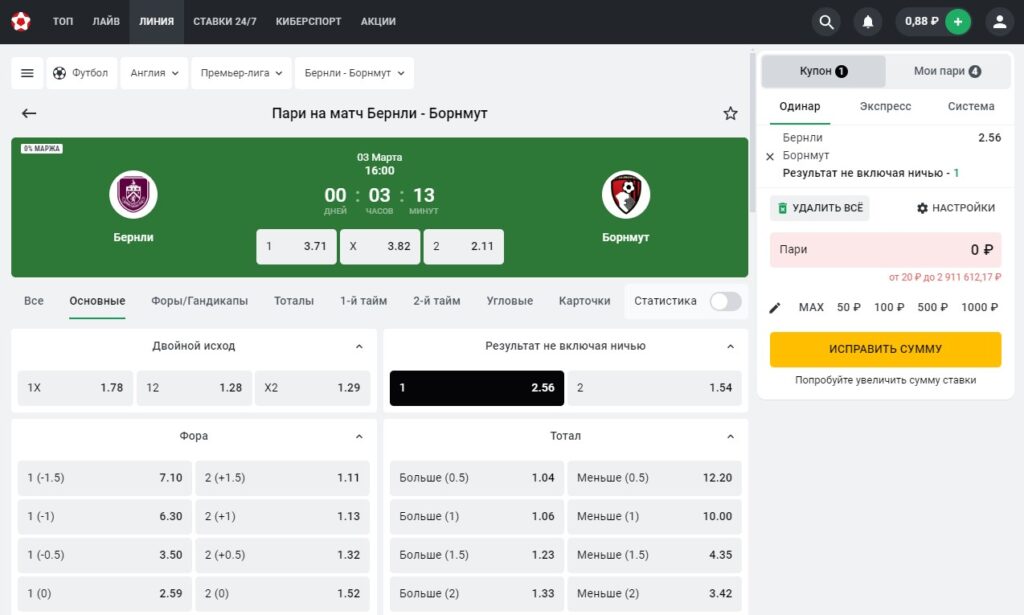
Task: Collapse the Тотал section
Action: pyautogui.click(x=730, y=436)
